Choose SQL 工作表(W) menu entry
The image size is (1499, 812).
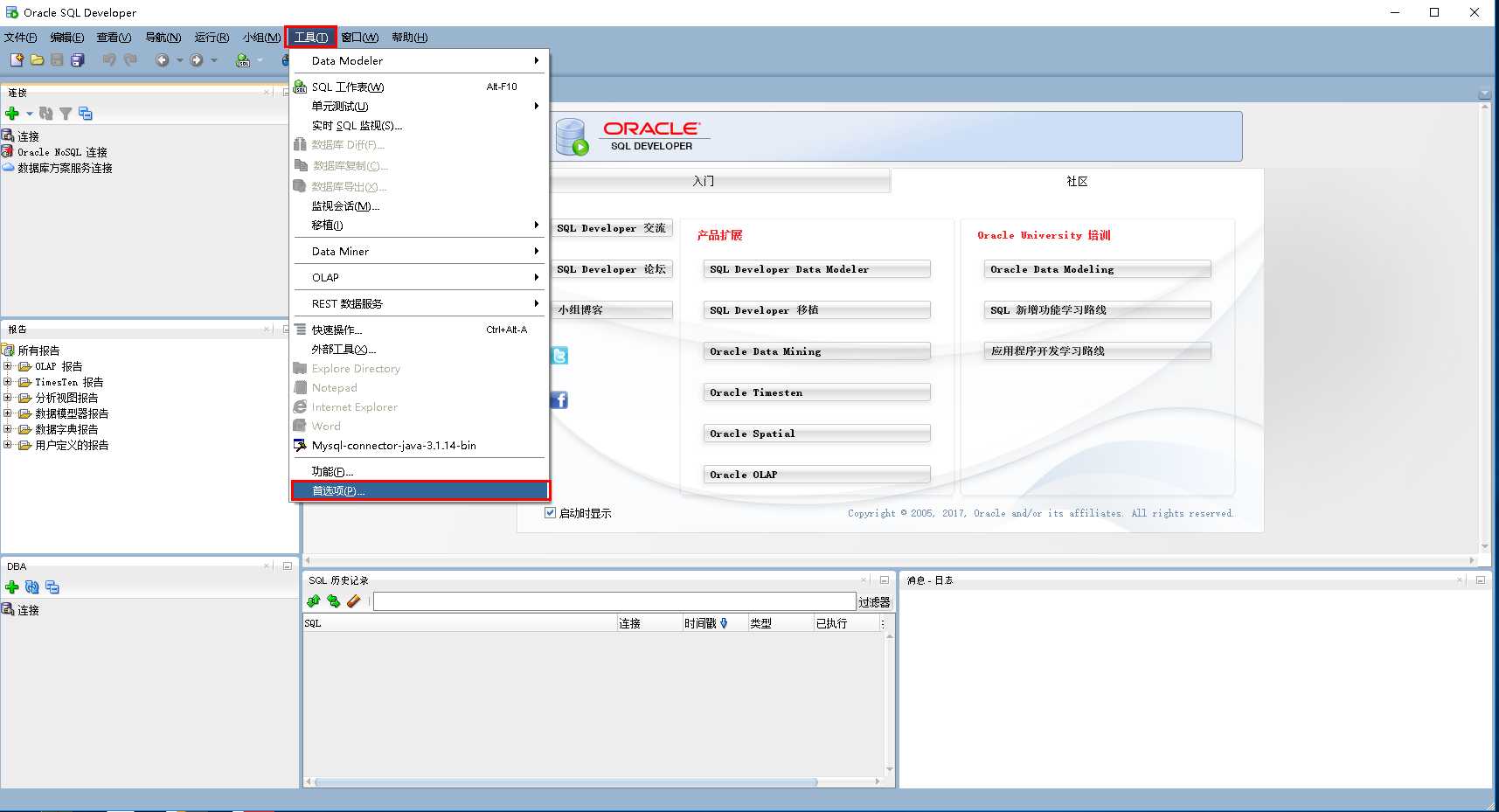(420, 87)
